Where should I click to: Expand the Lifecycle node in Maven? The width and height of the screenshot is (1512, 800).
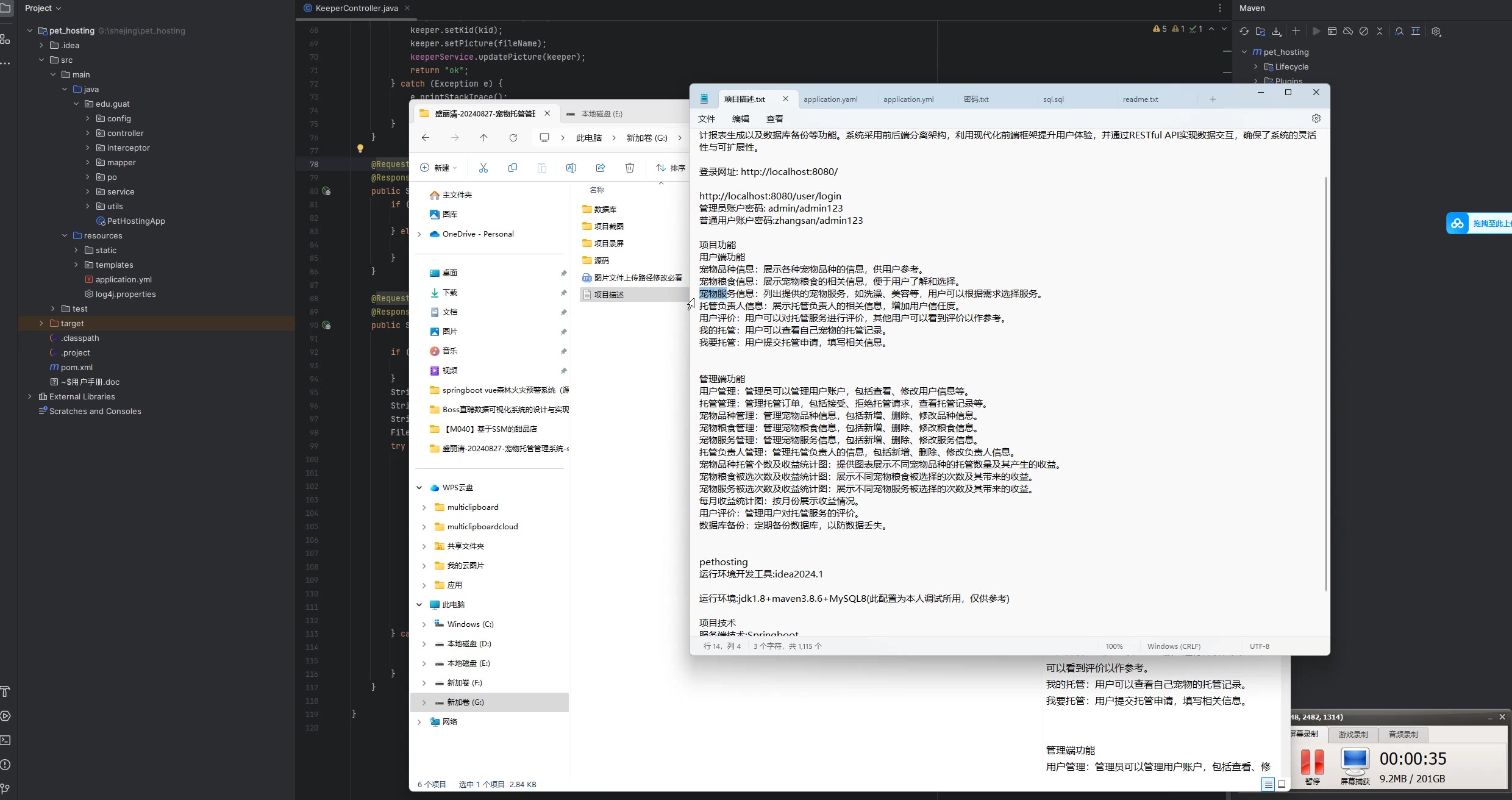[1256, 66]
